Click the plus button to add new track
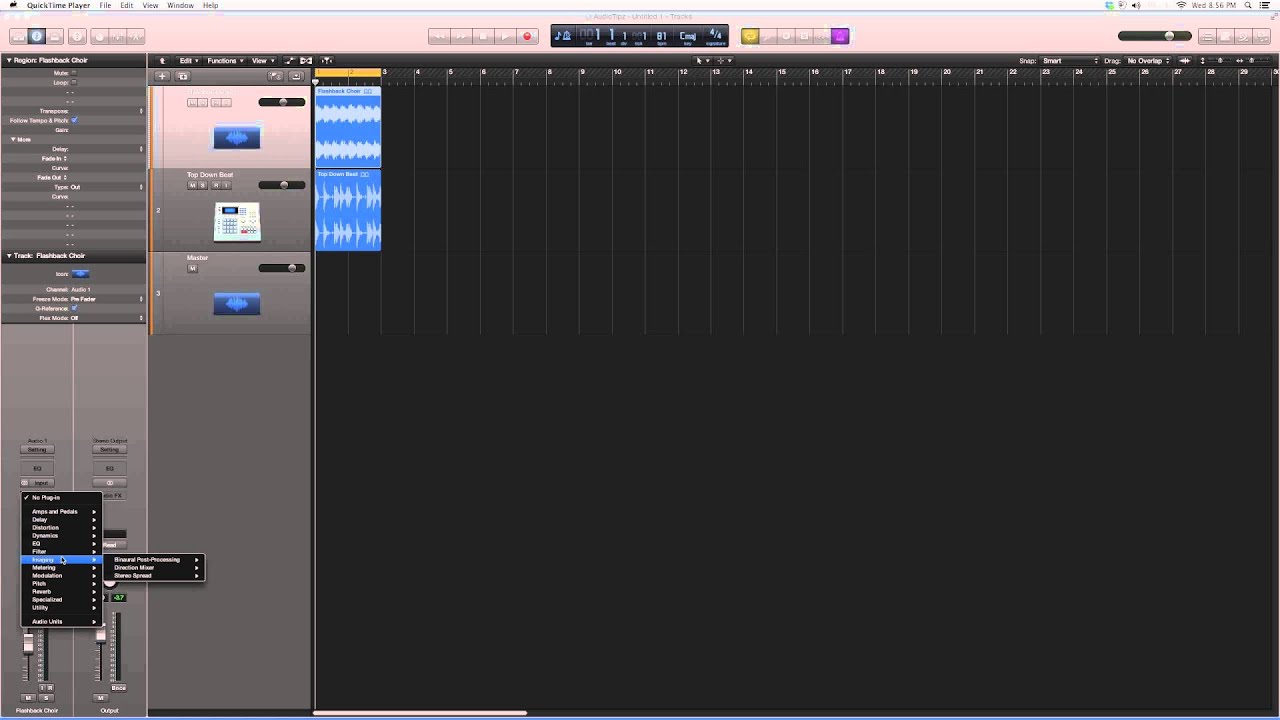Screen dimensions: 1280x720 coord(162,76)
